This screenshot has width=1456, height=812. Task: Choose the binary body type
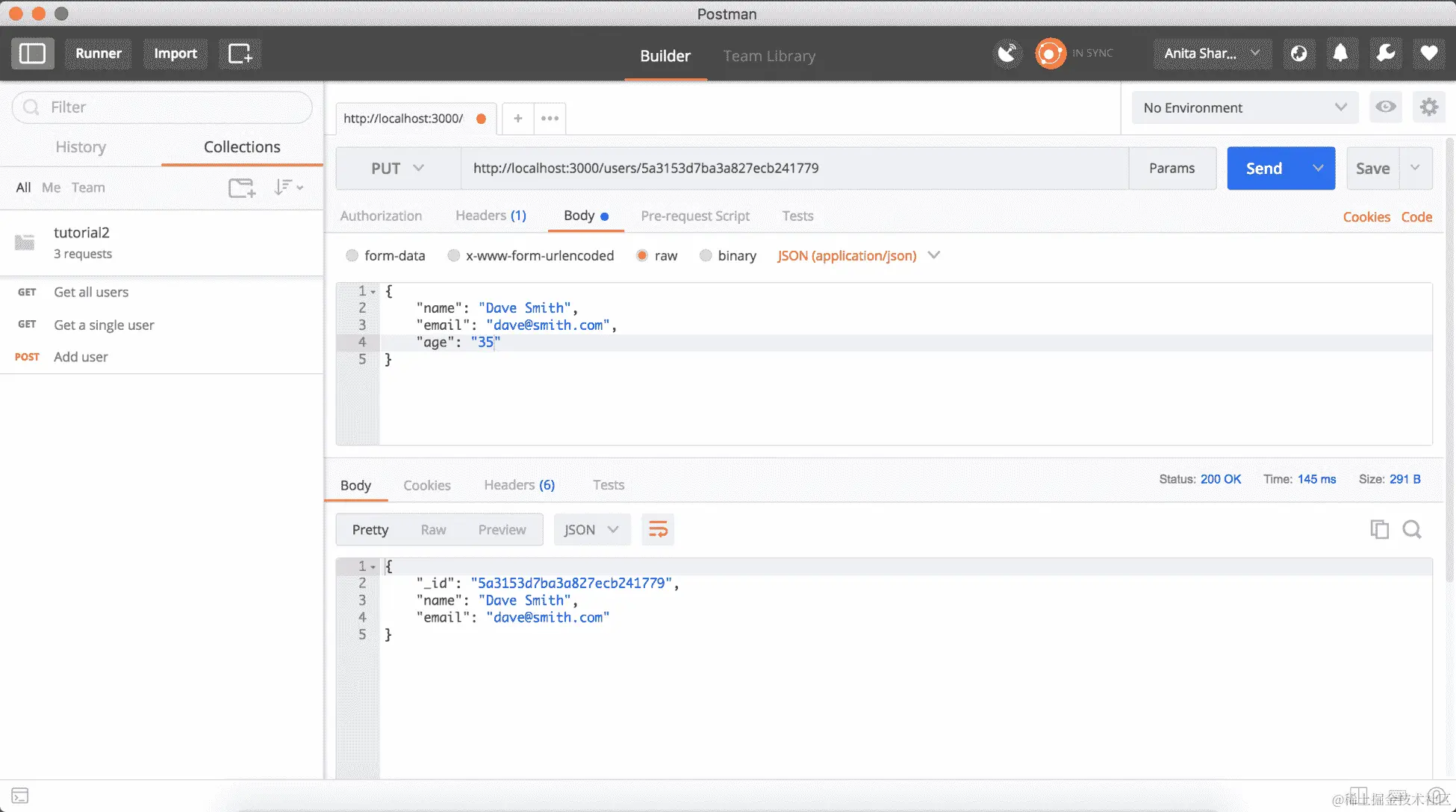tap(706, 256)
